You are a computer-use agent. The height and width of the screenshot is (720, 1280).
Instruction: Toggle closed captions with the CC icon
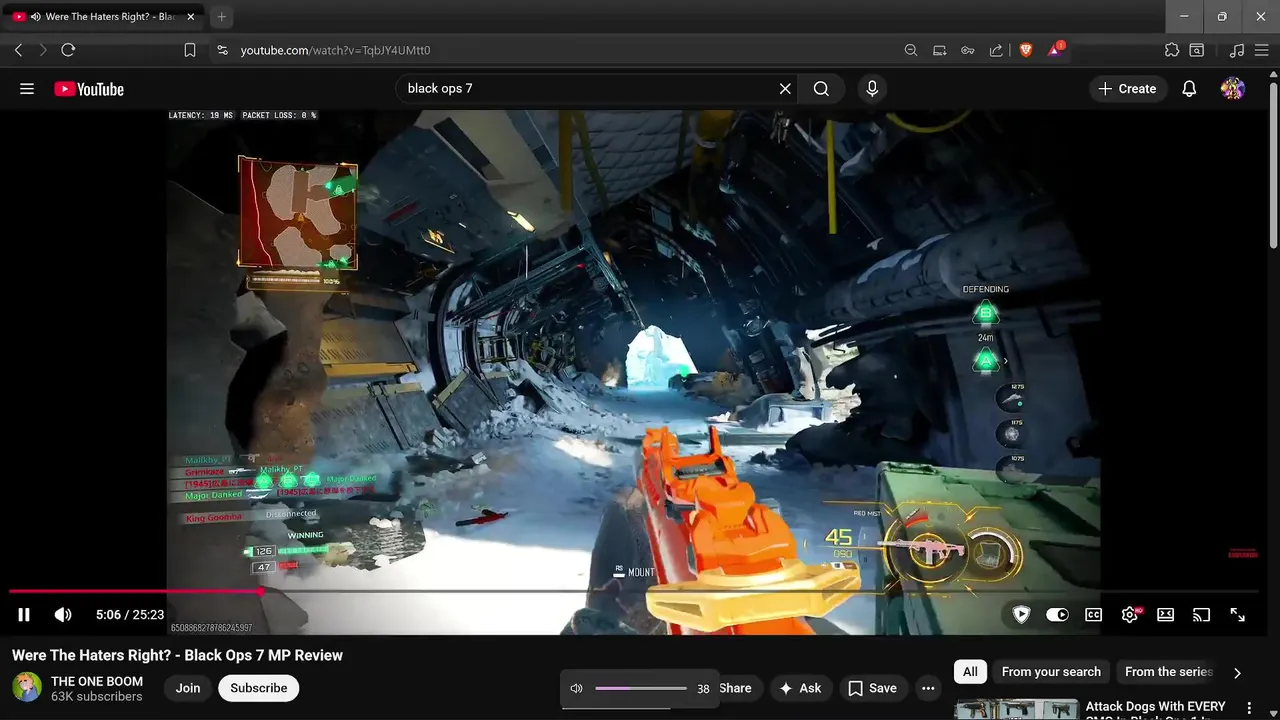(1094, 615)
